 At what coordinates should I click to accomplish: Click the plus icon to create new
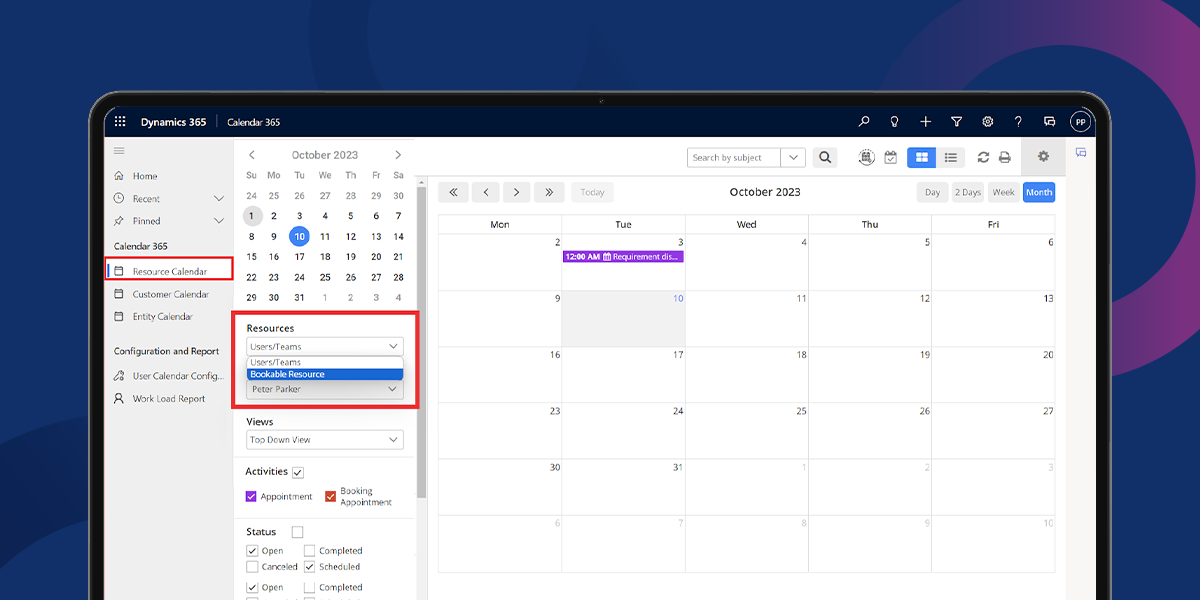coord(926,122)
